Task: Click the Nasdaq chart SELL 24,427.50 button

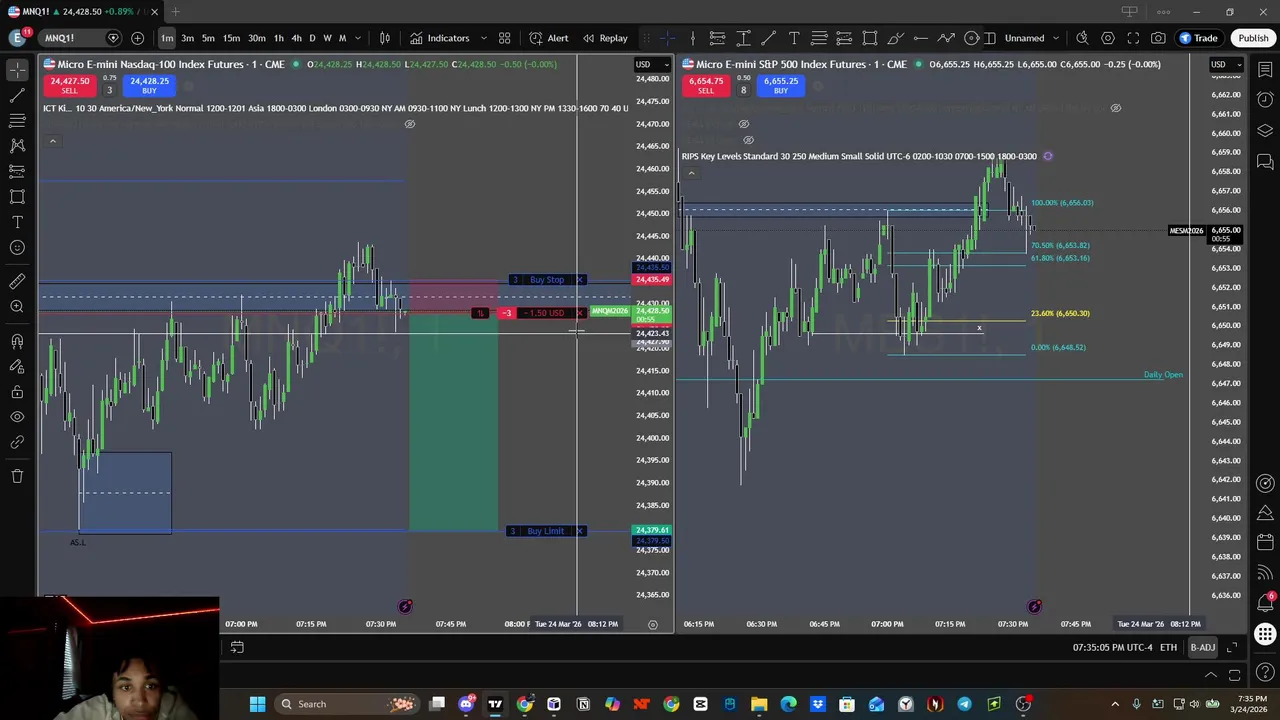Action: [69, 86]
